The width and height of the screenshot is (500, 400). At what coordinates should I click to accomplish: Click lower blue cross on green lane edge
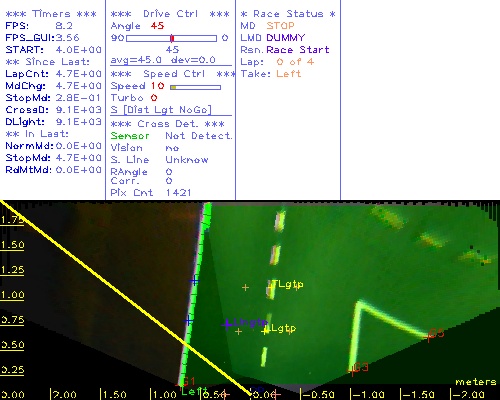tap(189, 321)
